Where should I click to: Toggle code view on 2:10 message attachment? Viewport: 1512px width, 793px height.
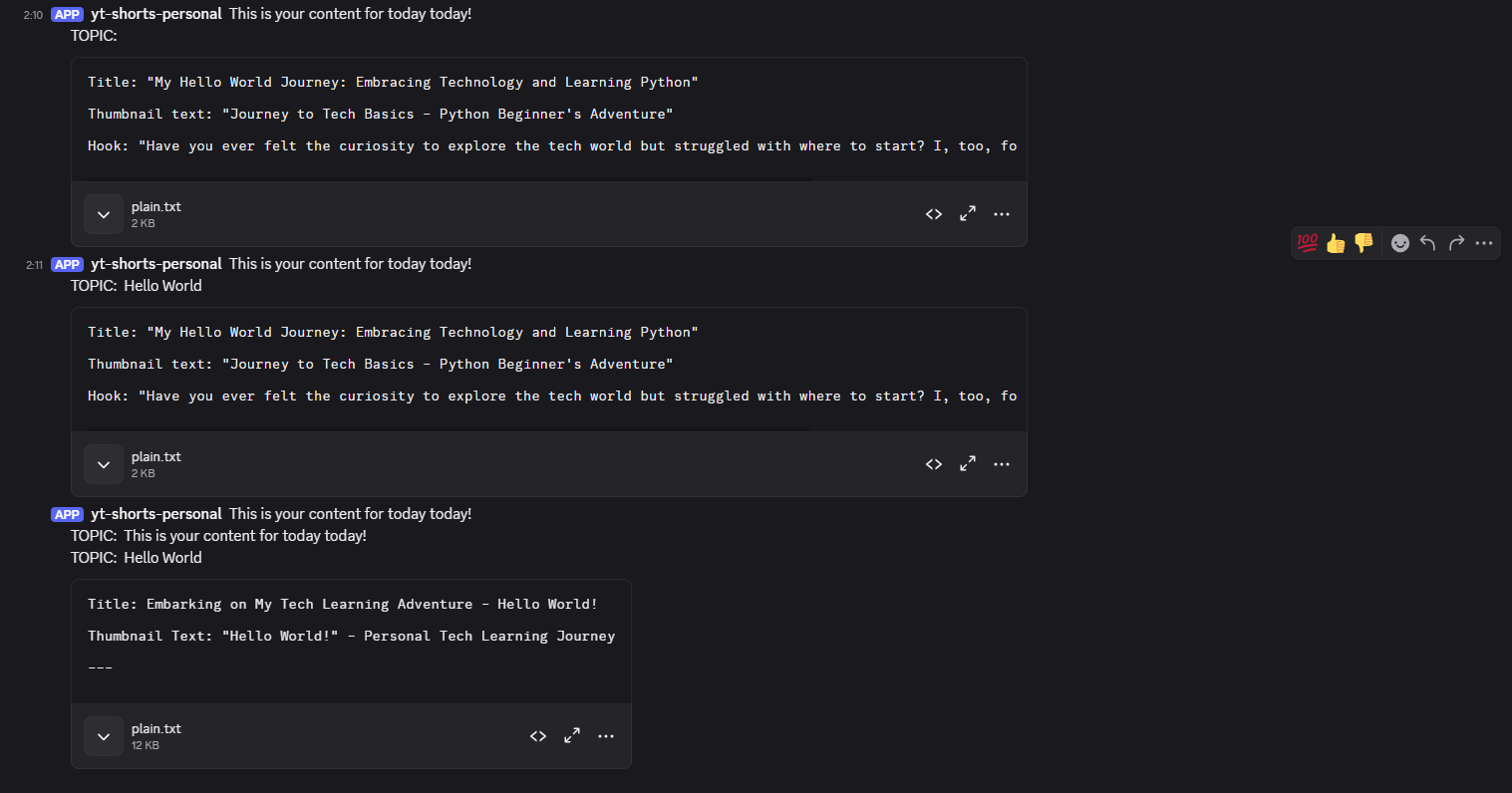(x=934, y=214)
